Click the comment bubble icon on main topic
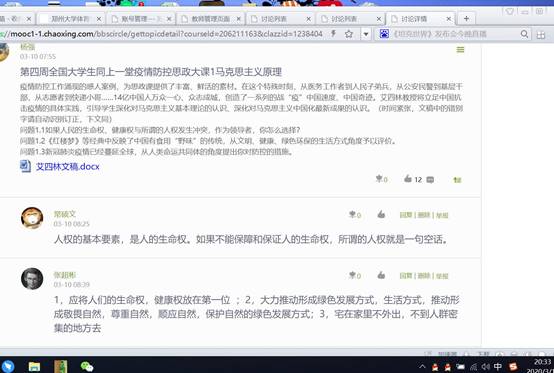The image size is (554, 373). 430,179
